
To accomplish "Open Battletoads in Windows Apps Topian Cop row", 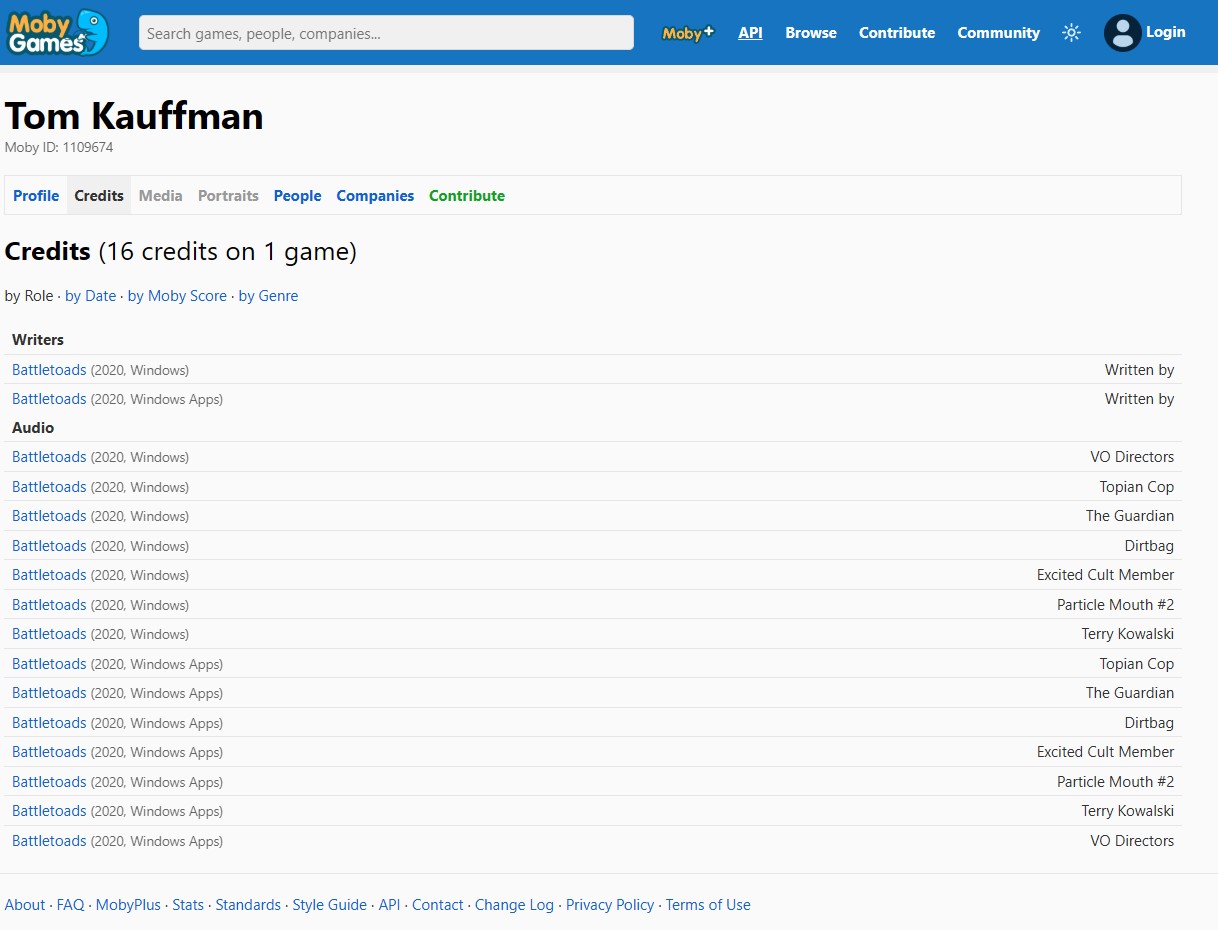I will pos(49,664).
